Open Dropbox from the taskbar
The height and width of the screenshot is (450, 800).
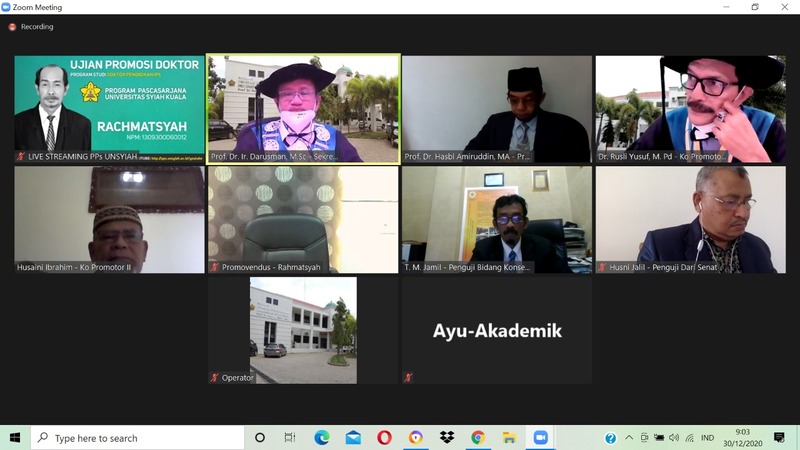pos(446,438)
